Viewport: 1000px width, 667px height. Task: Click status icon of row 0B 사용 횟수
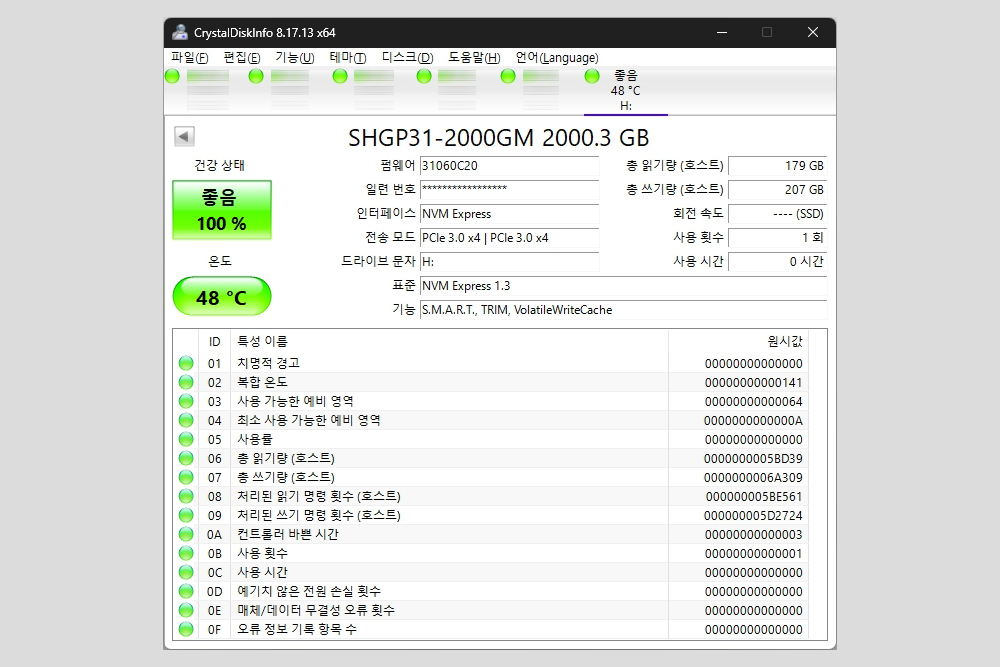click(186, 553)
